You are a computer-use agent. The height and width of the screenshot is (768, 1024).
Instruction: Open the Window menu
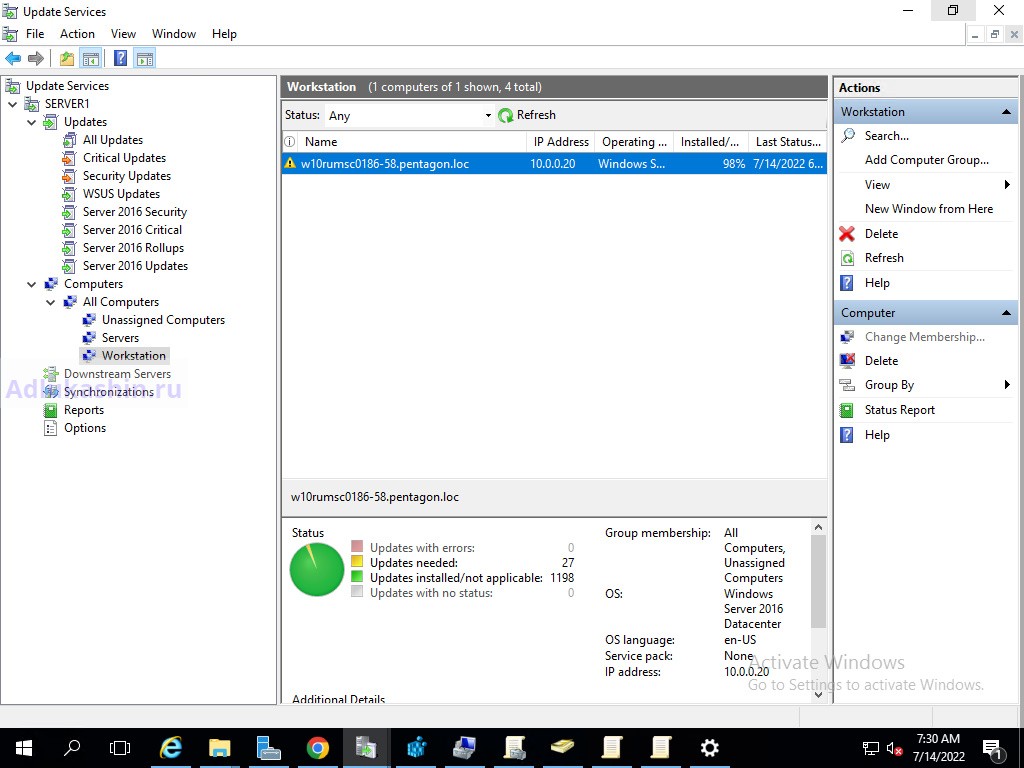coord(173,34)
